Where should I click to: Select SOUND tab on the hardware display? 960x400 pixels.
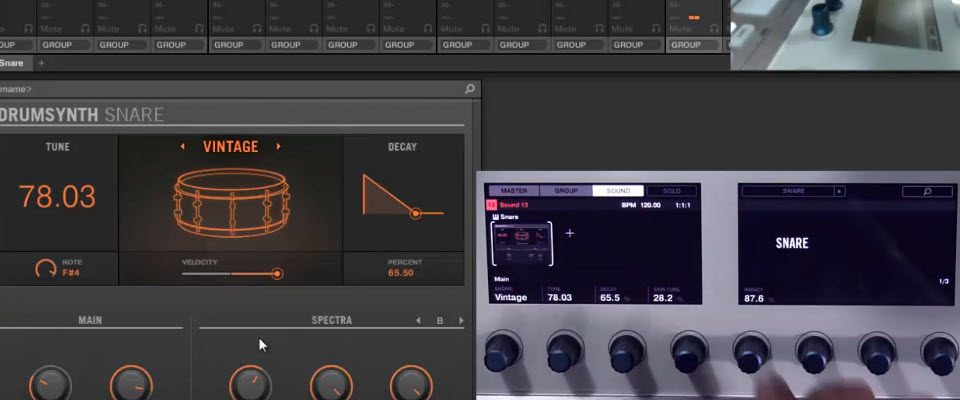pyautogui.click(x=618, y=191)
